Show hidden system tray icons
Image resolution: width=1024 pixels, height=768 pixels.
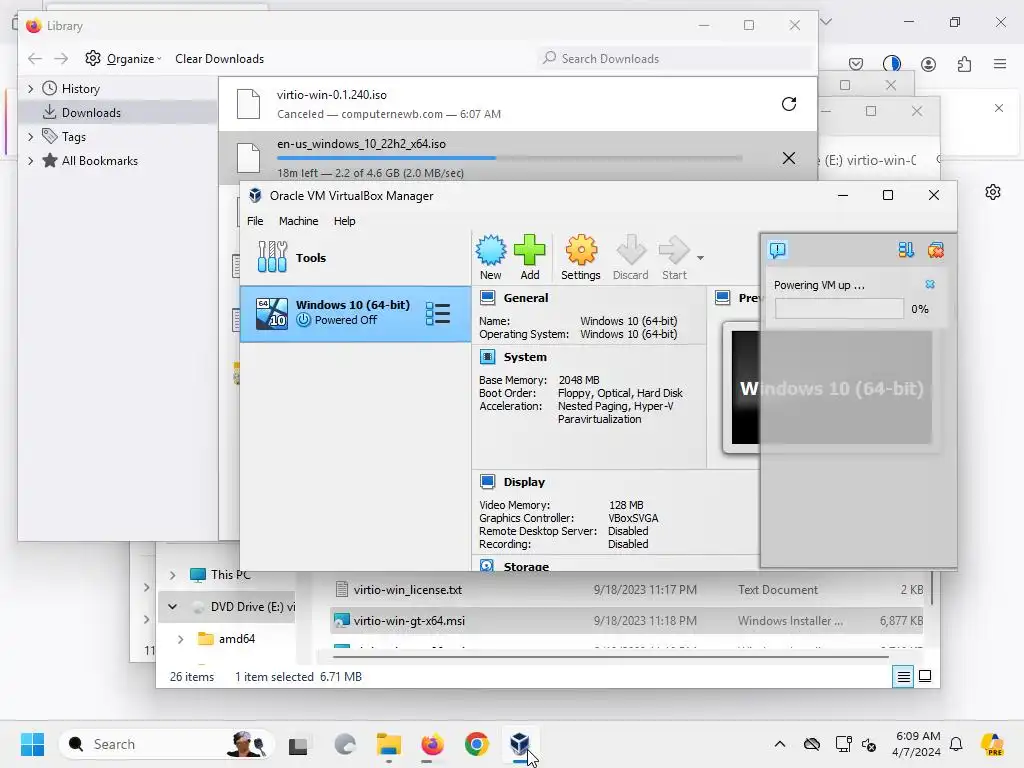780,744
